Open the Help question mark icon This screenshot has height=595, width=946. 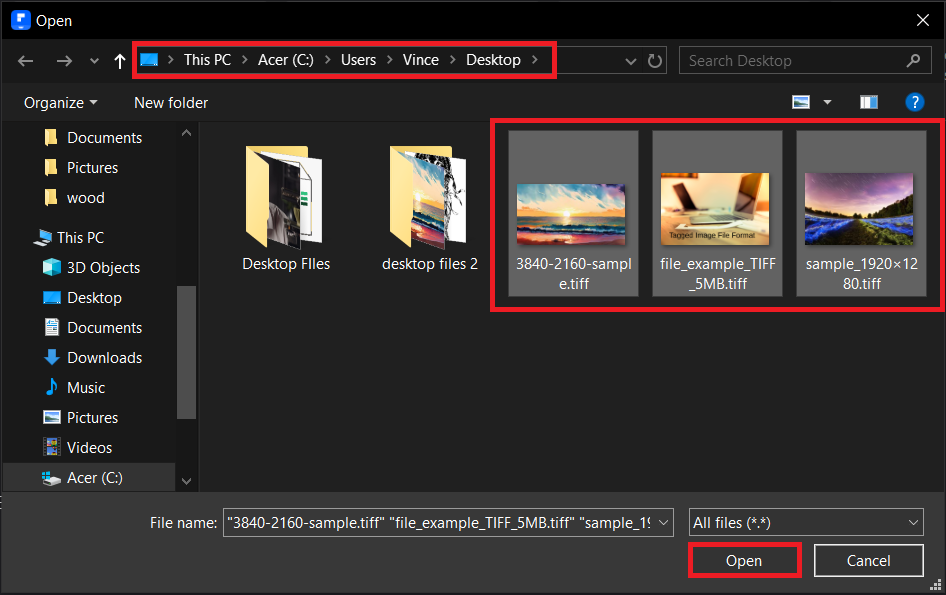point(915,101)
